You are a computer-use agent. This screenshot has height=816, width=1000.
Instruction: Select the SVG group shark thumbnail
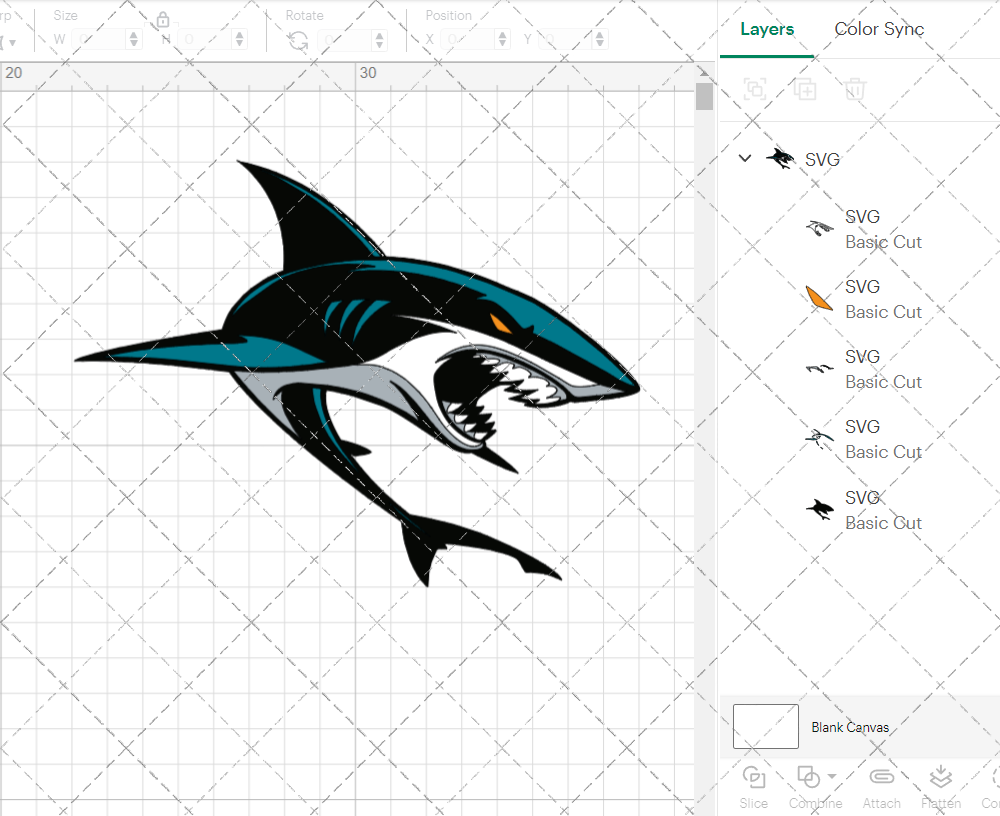pos(780,158)
